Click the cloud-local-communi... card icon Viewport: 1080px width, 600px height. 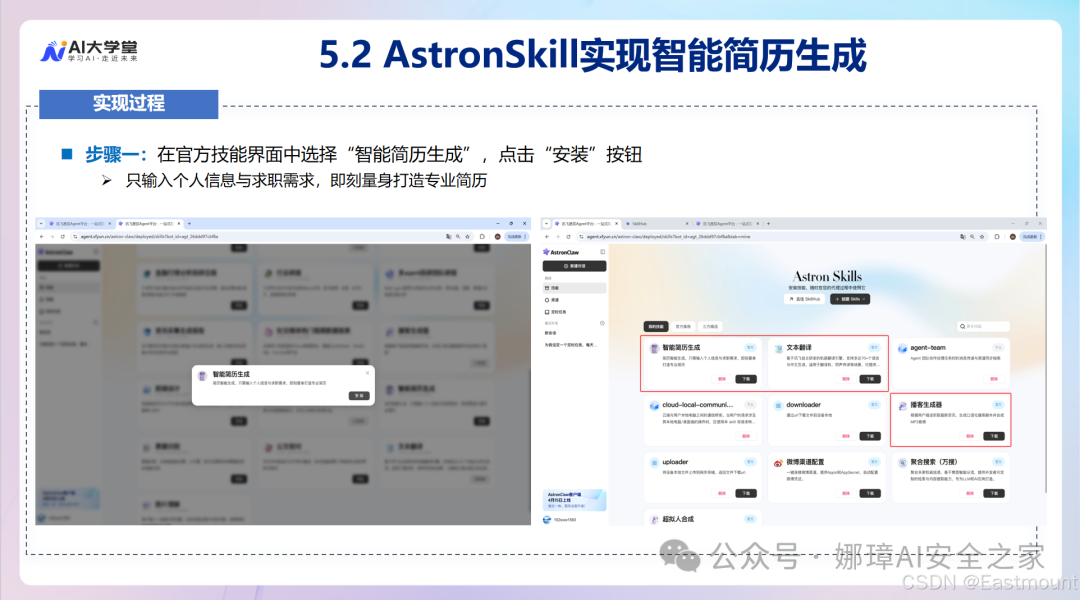click(654, 406)
